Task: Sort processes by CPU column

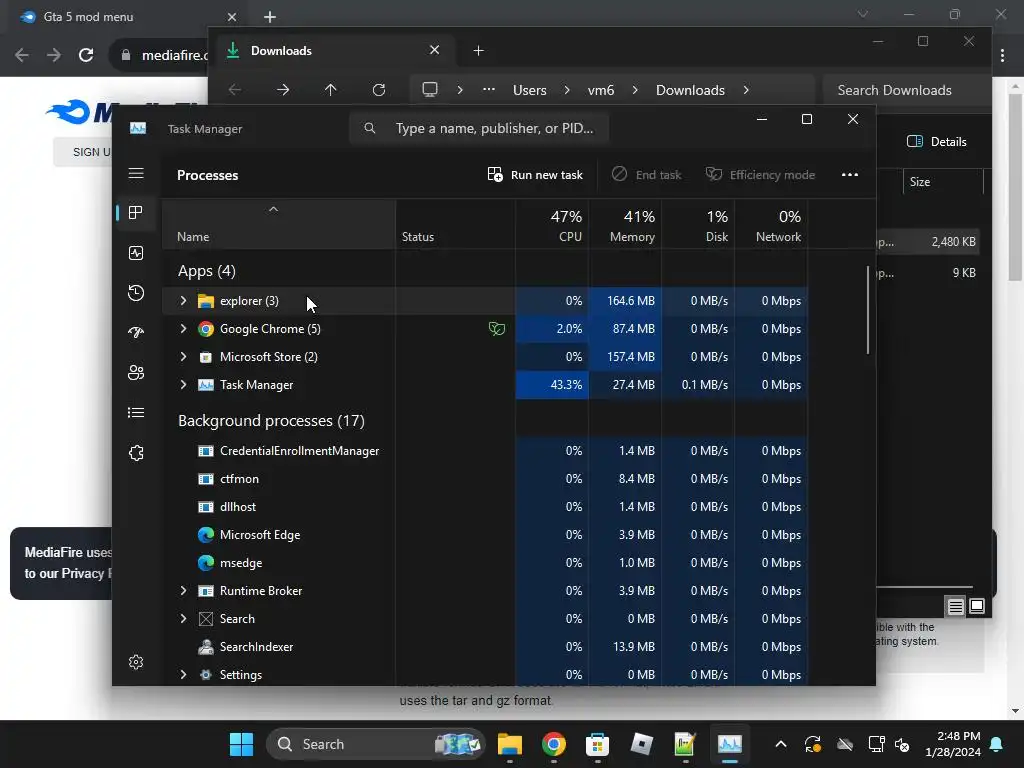Action: 552,225
